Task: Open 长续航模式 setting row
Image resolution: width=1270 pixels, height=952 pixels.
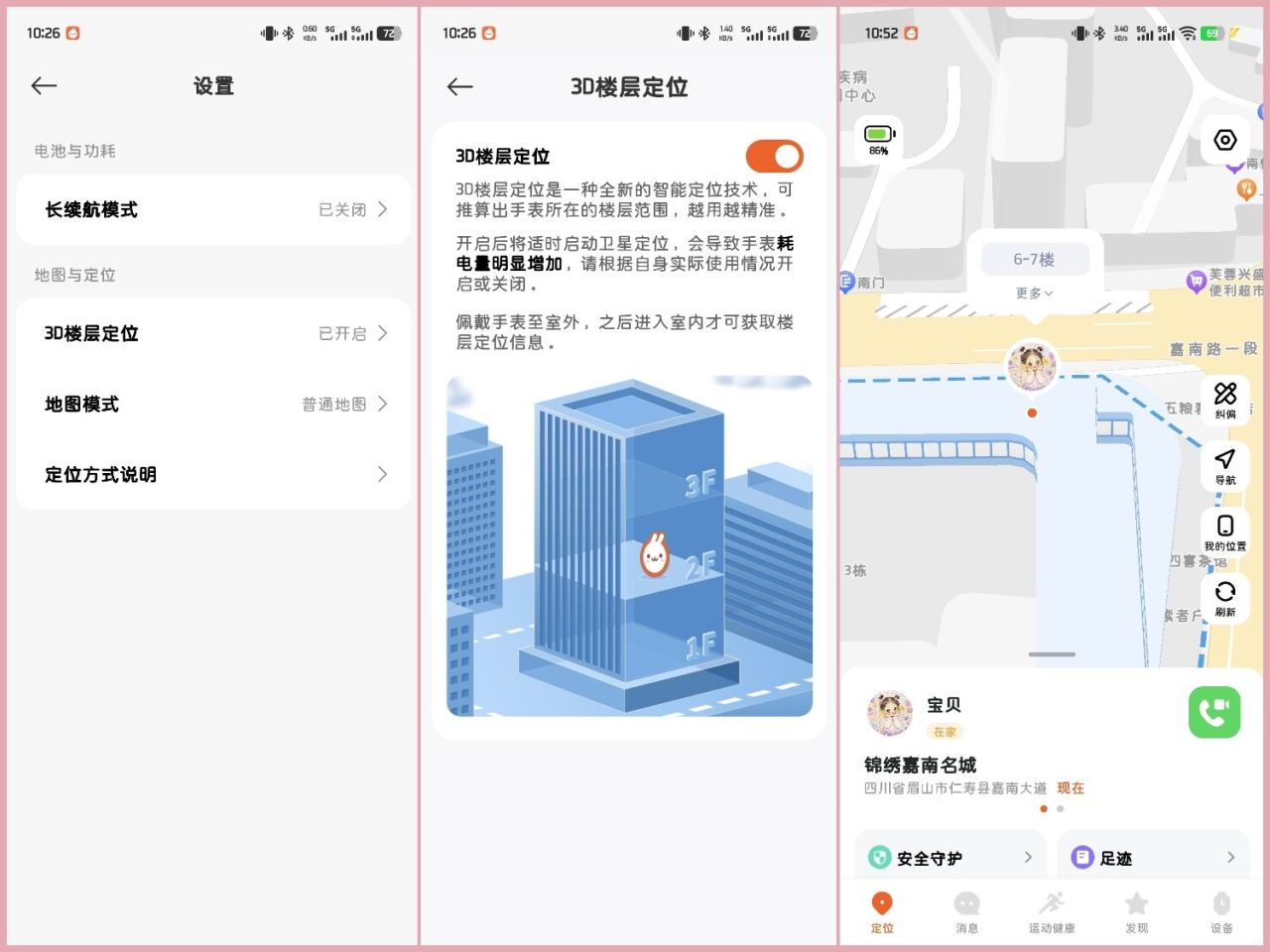Action: (213, 209)
